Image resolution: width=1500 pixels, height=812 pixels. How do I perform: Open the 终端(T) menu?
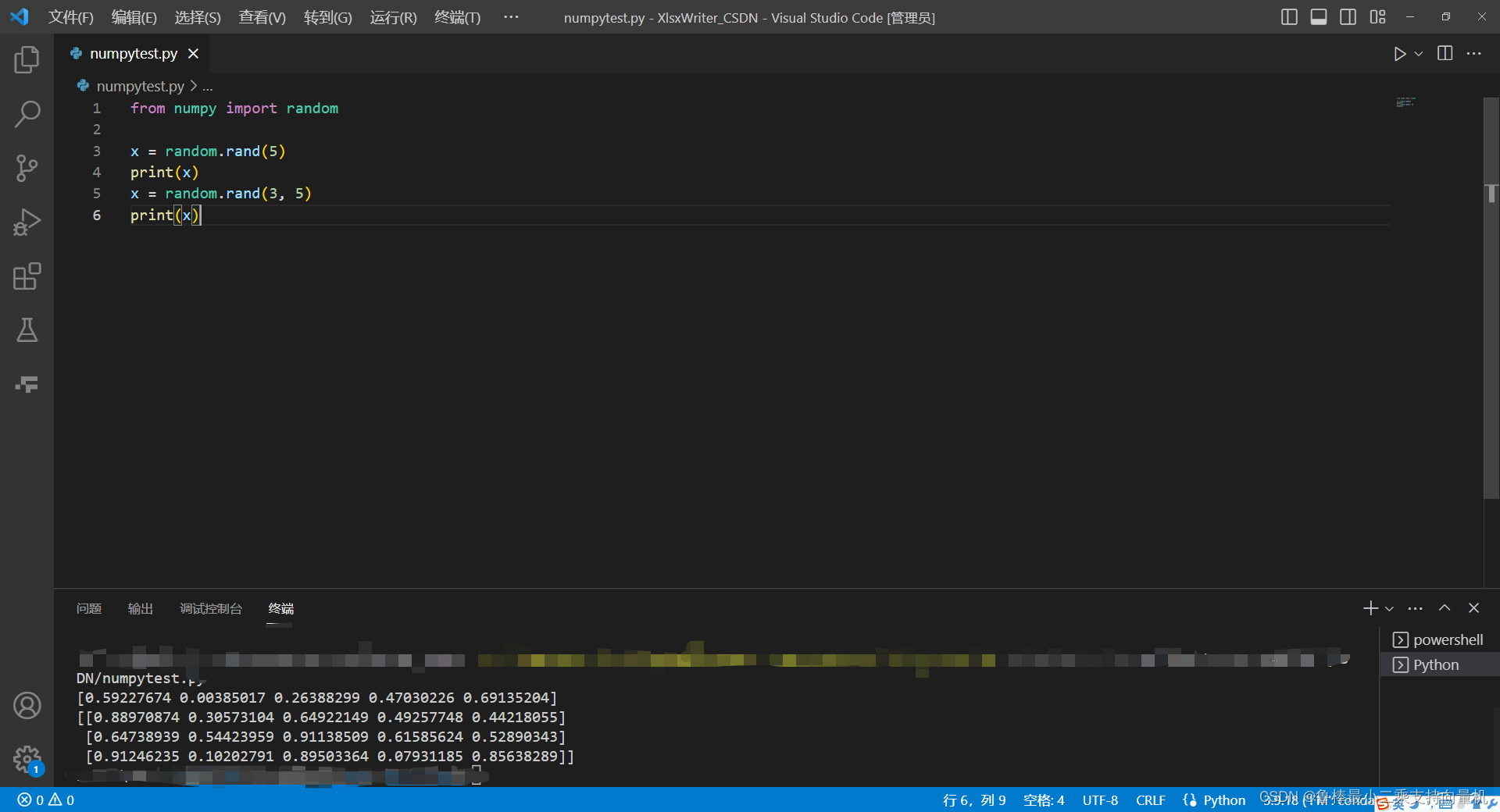[x=457, y=17]
